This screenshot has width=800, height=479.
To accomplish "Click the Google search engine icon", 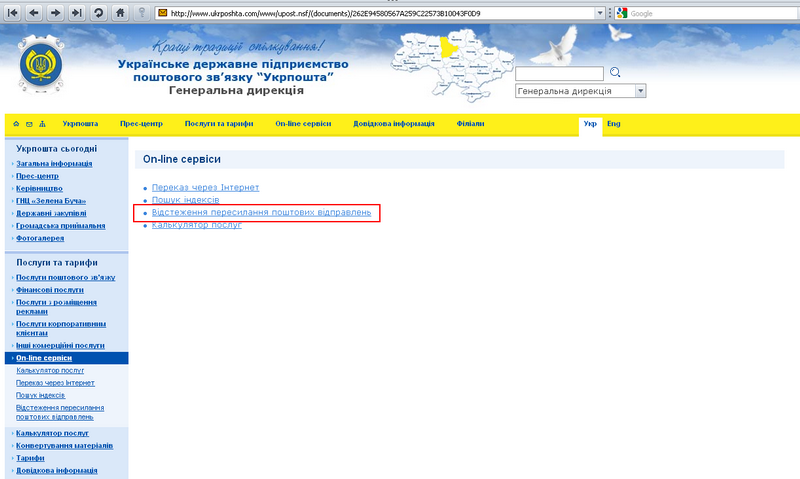I will coord(621,13).
